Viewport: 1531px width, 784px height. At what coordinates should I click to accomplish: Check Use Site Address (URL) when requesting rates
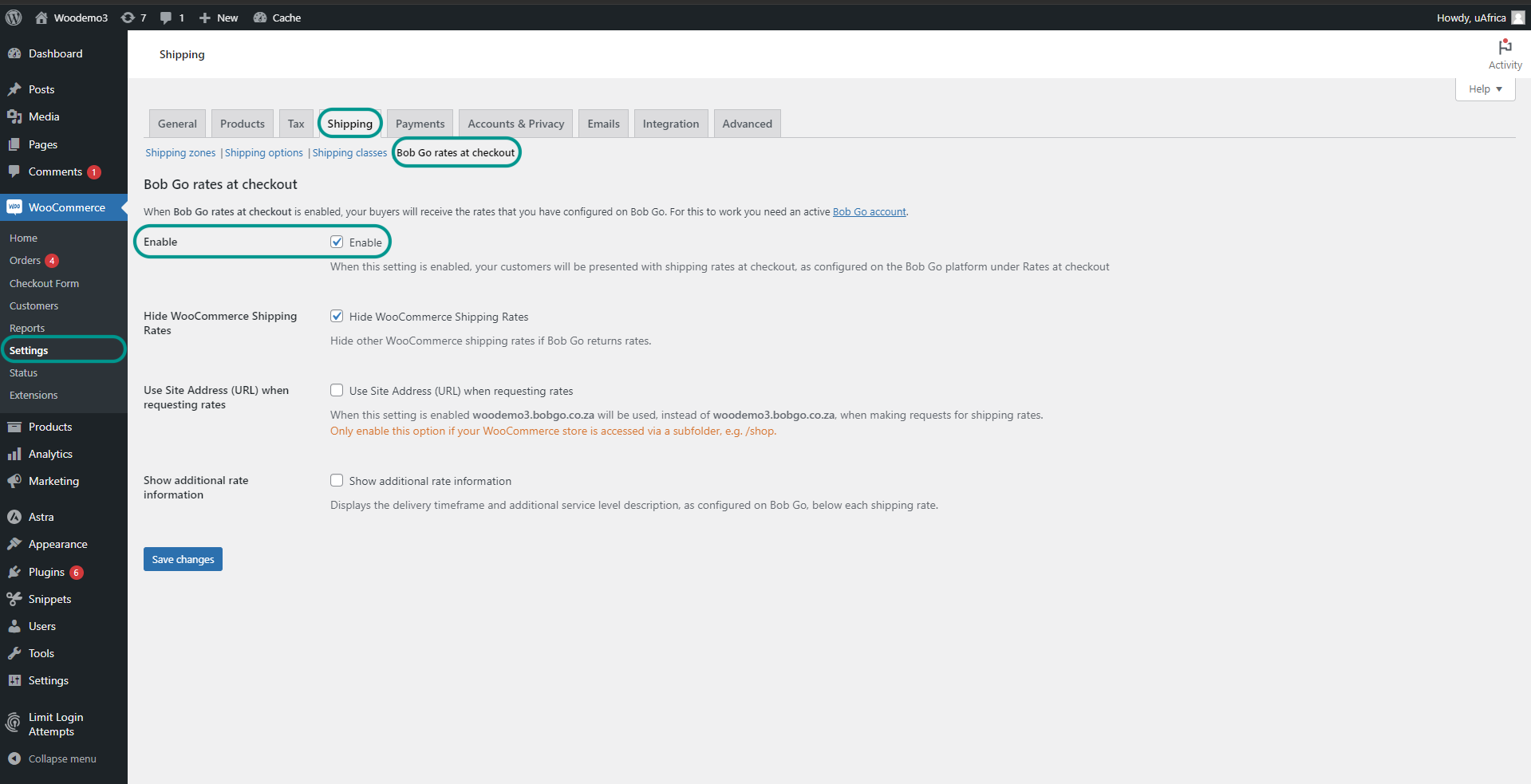[x=337, y=390]
